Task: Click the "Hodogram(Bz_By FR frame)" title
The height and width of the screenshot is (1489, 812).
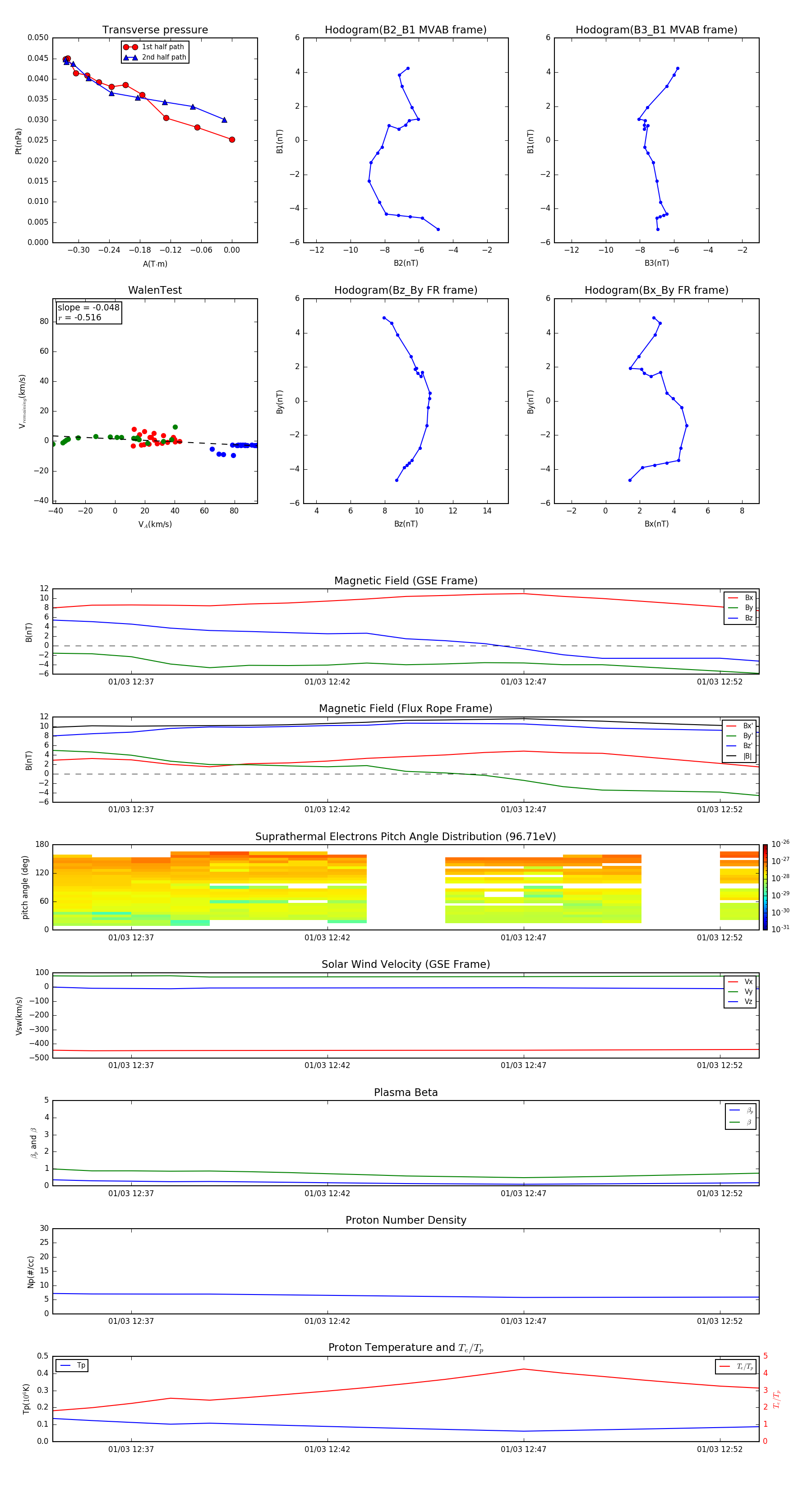Action: (406, 290)
